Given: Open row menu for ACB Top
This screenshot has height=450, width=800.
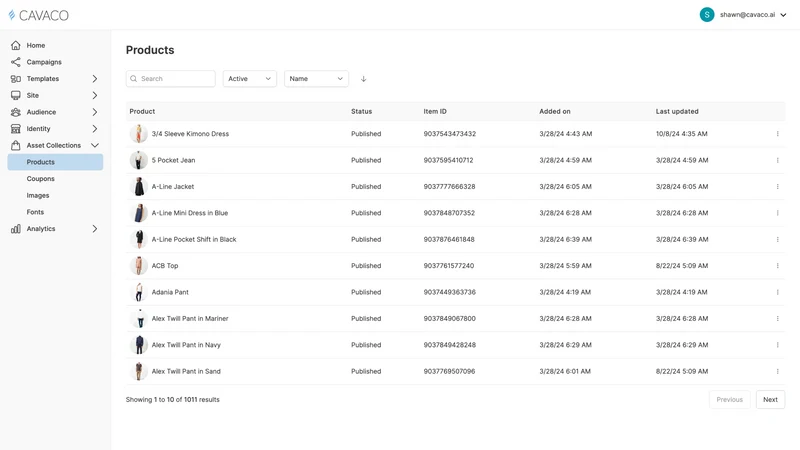Looking at the screenshot, I should (778, 266).
